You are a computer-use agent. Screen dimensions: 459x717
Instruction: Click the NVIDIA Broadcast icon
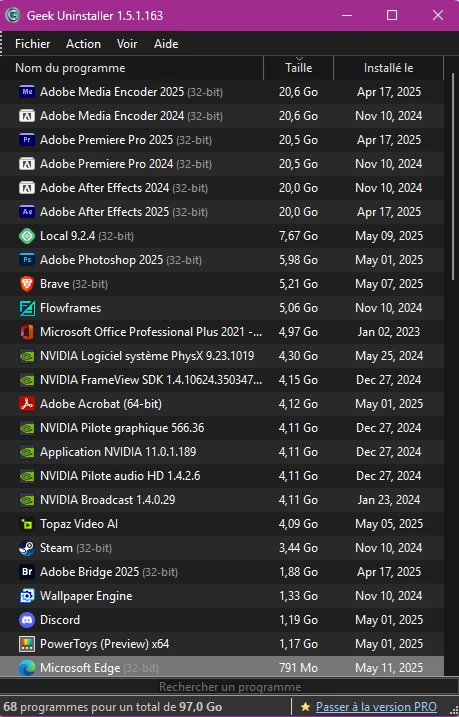[x=27, y=500]
